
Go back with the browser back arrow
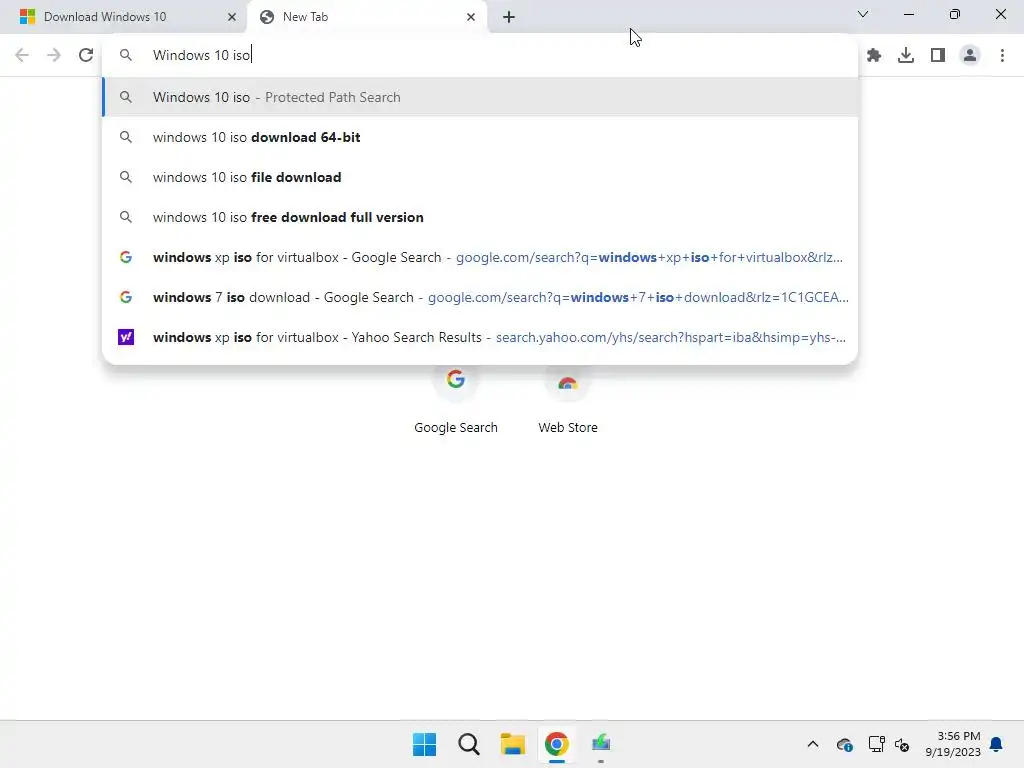click(x=22, y=55)
